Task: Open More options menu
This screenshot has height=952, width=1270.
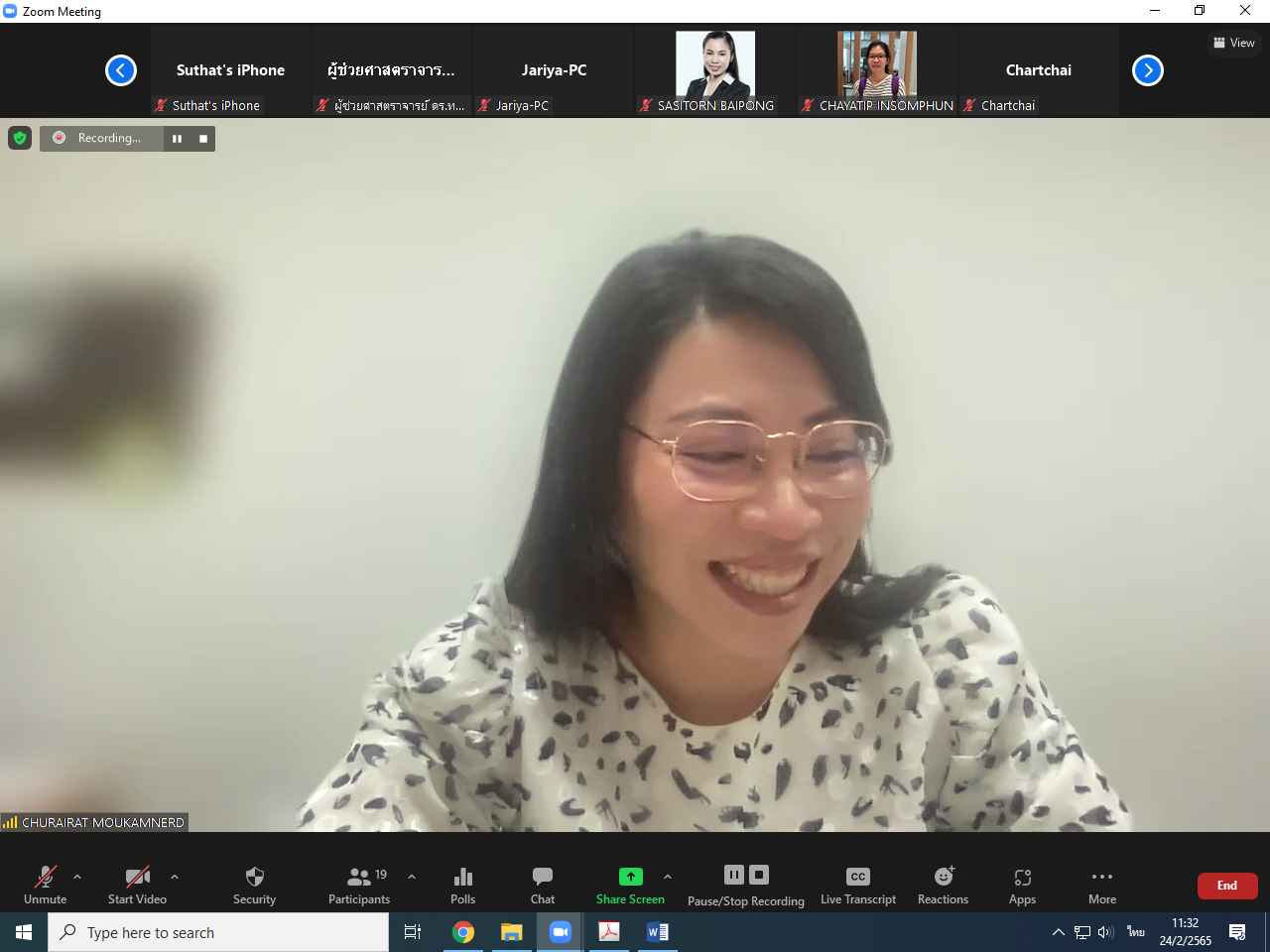Action: [1102, 885]
